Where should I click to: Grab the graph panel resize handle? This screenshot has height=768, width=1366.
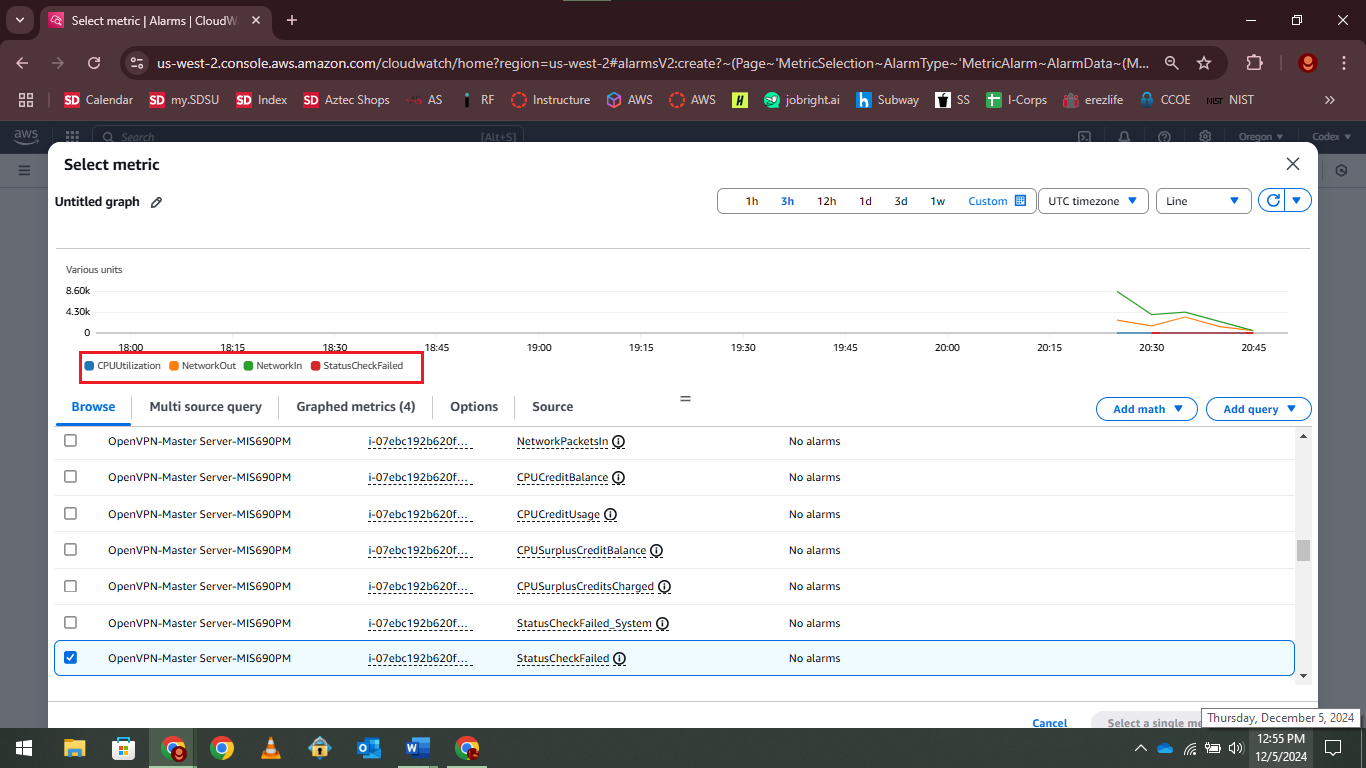(x=686, y=398)
